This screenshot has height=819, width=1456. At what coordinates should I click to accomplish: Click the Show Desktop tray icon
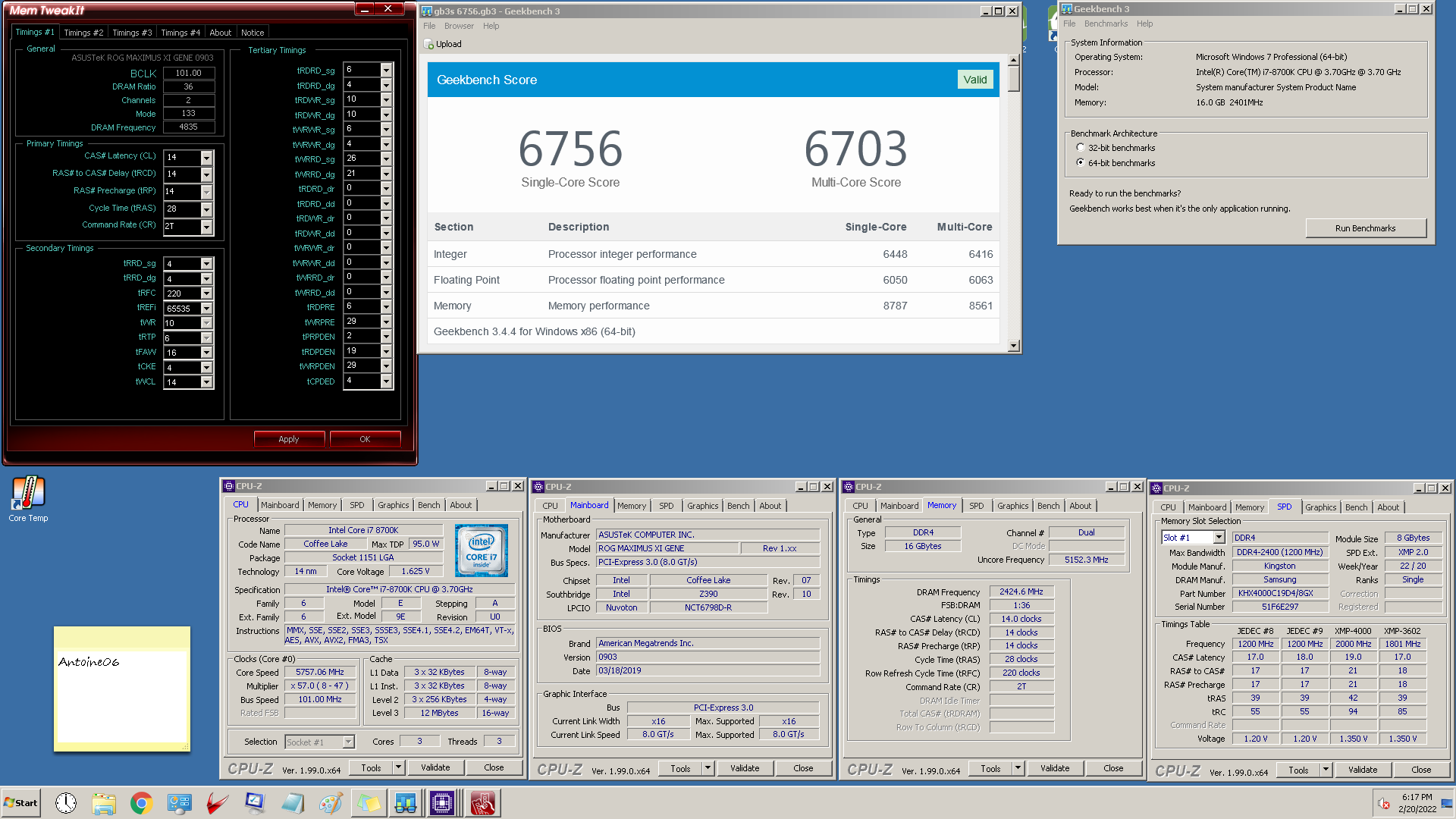1447,803
